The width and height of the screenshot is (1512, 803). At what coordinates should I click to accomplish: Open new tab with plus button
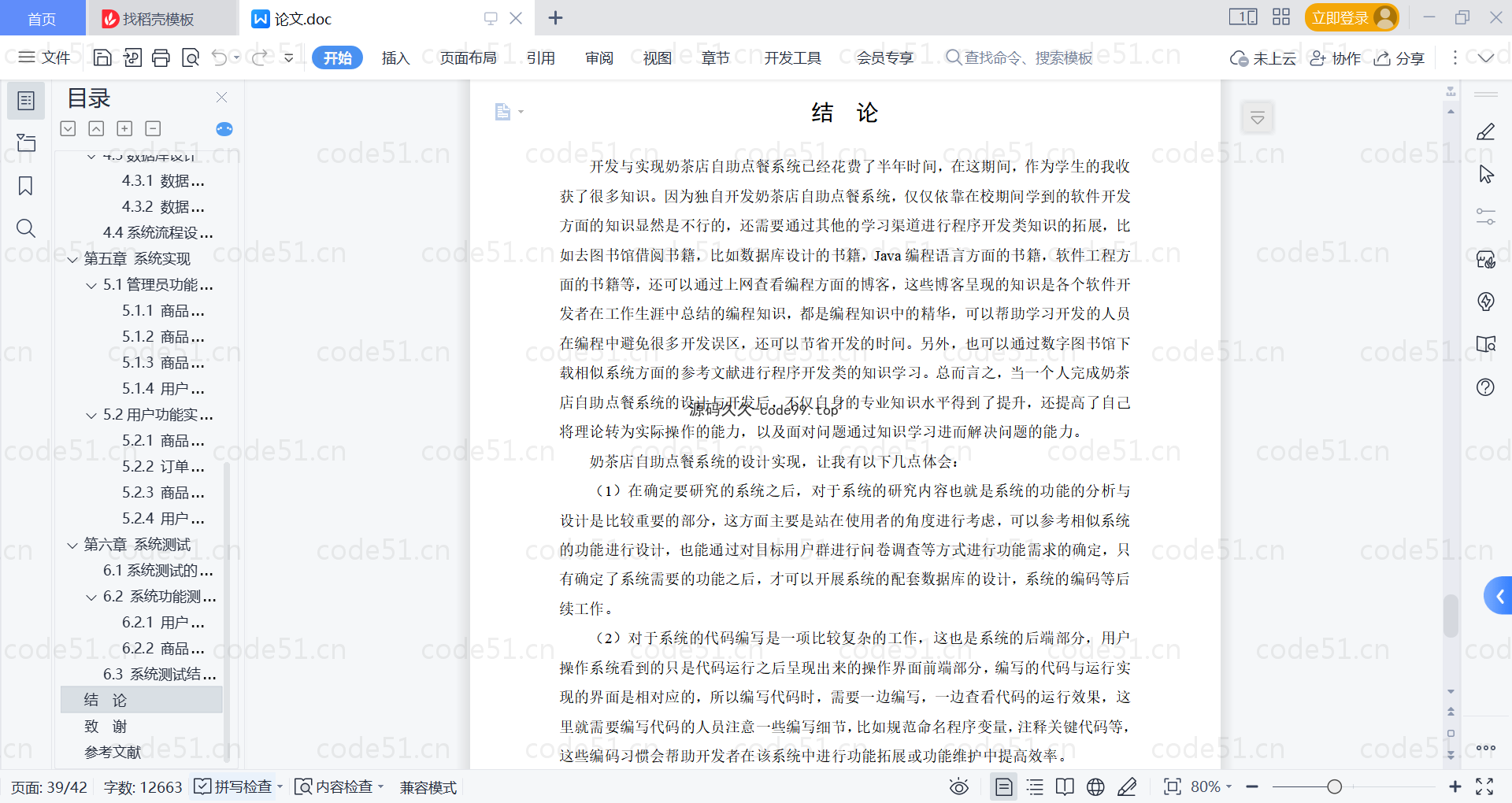(x=555, y=17)
